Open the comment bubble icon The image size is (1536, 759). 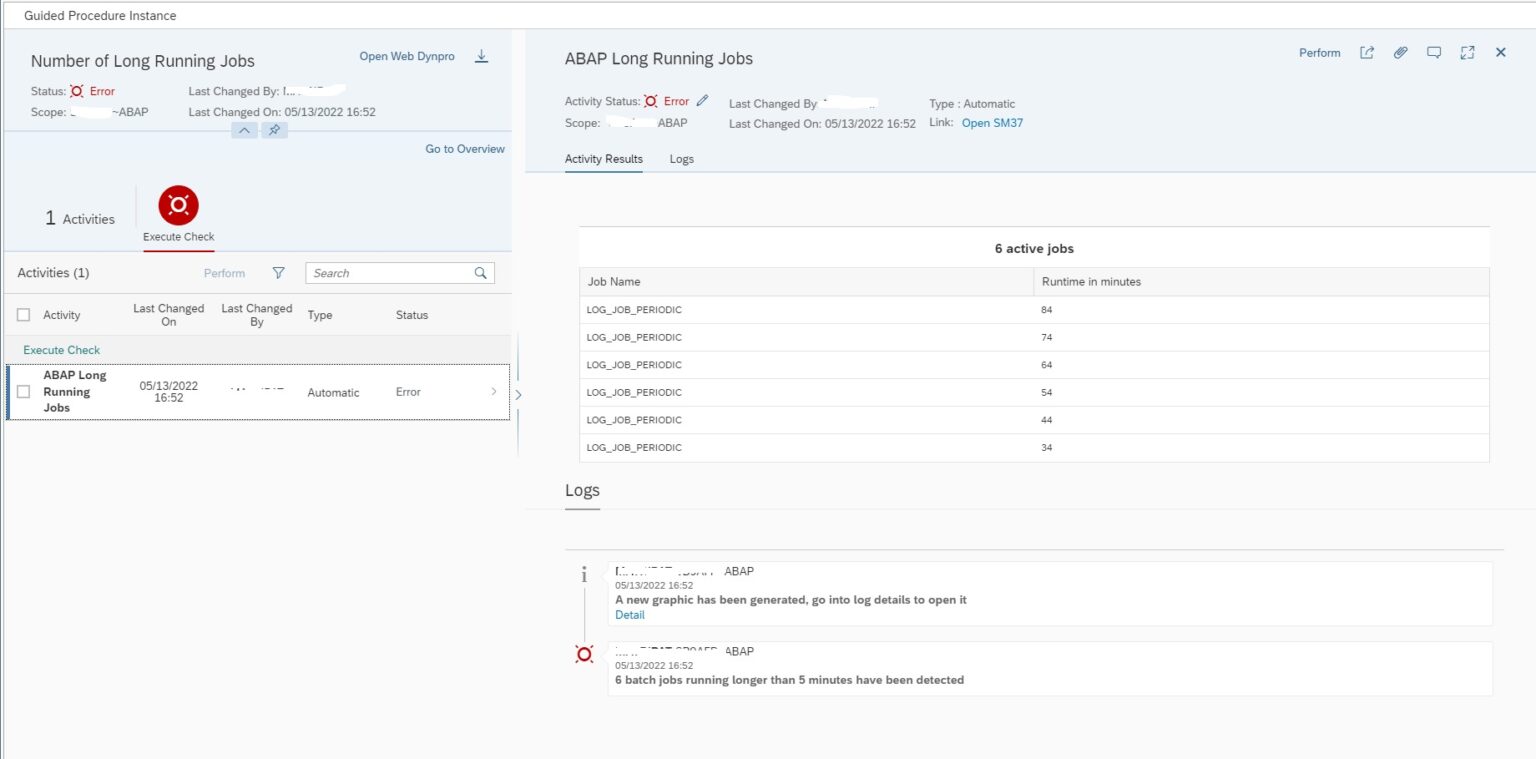[x=1434, y=52]
